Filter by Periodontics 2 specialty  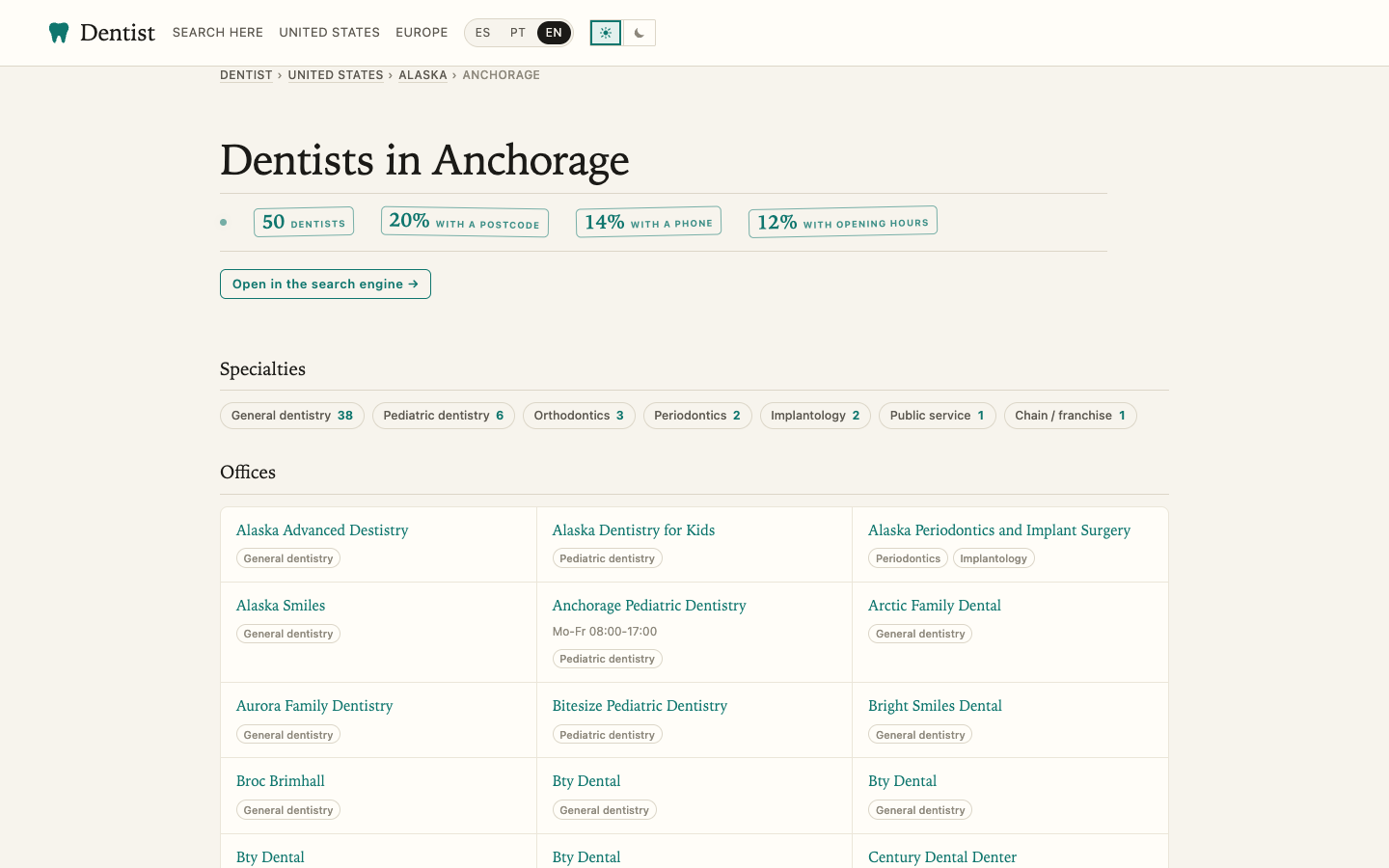(x=697, y=416)
